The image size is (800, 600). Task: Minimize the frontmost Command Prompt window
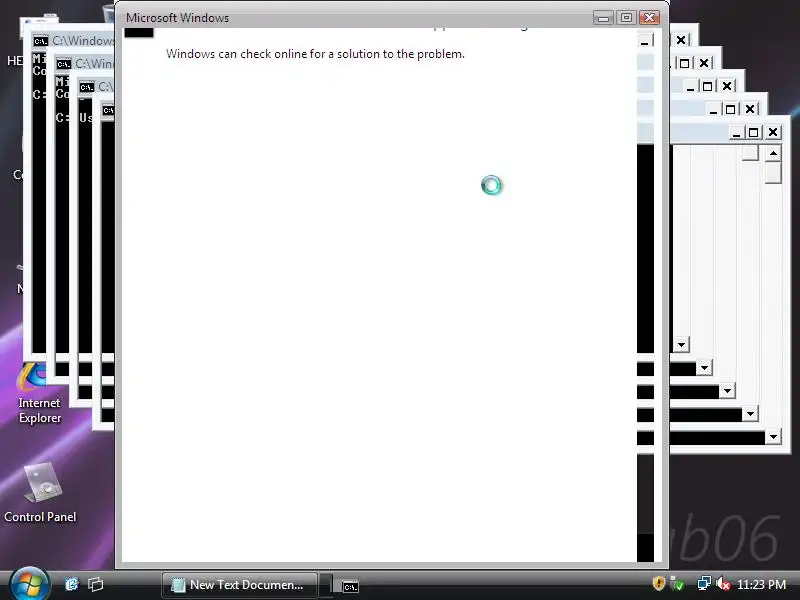pyautogui.click(x=735, y=132)
